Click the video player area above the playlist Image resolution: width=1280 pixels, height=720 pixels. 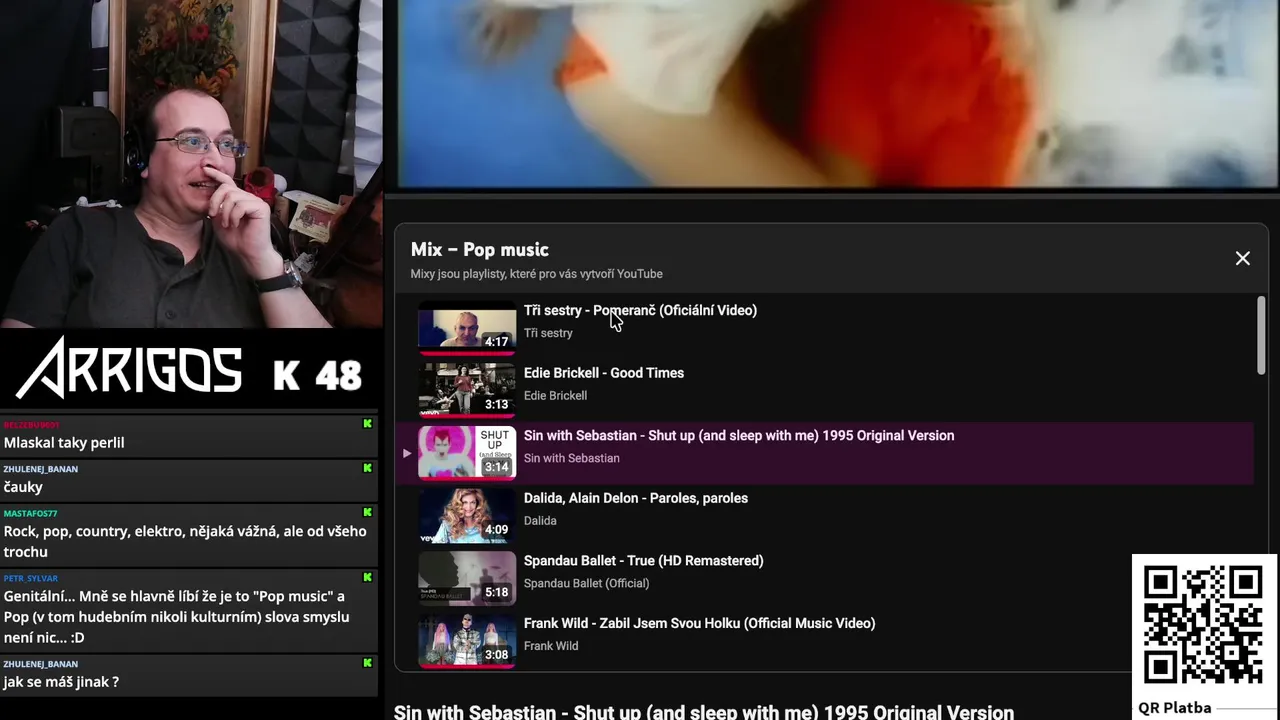tap(838, 94)
